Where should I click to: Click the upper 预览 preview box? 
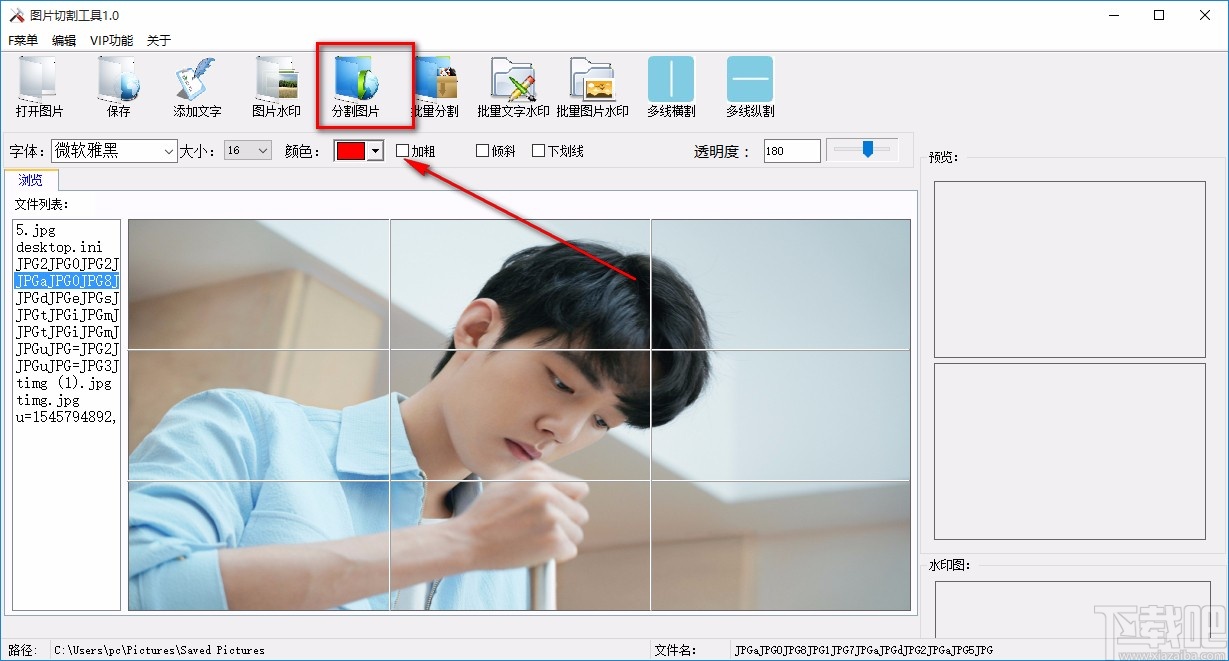(1069, 269)
